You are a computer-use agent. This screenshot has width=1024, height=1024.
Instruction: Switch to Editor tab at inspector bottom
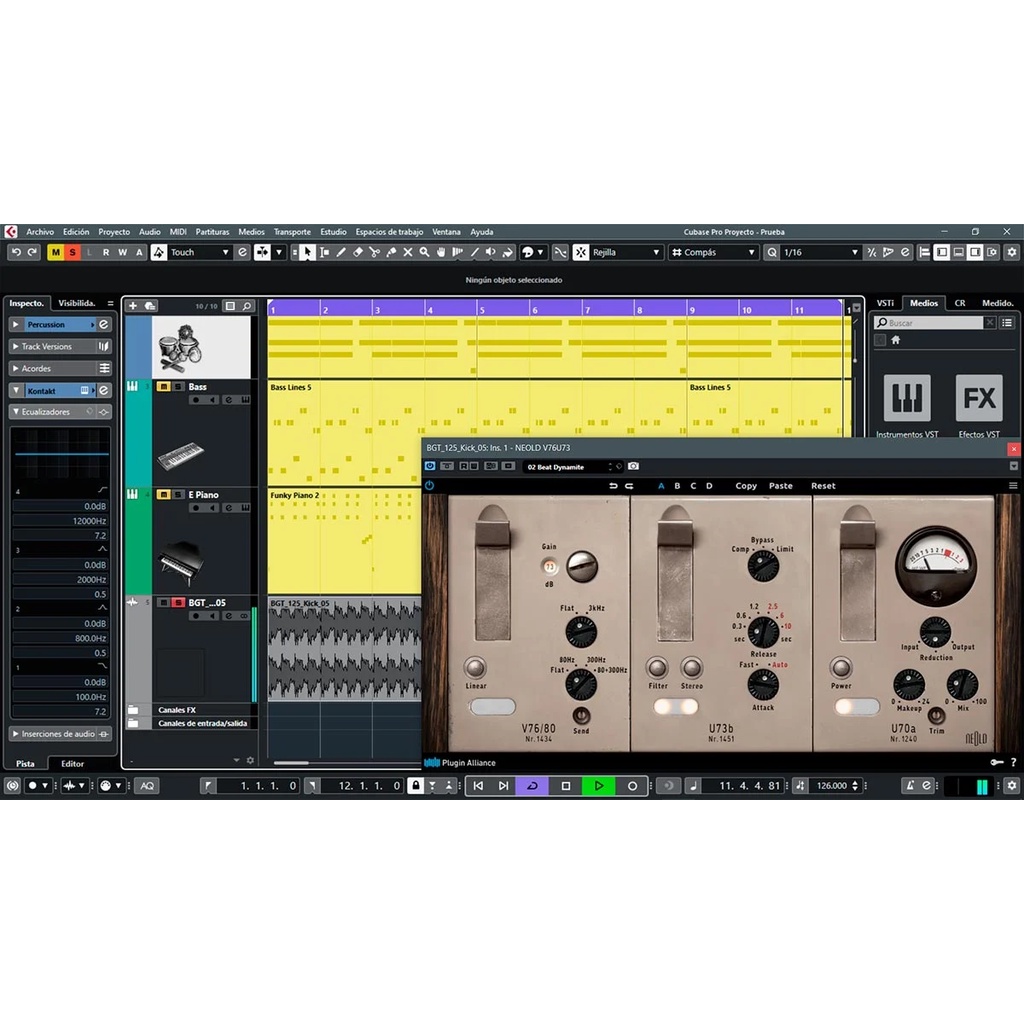tap(72, 763)
